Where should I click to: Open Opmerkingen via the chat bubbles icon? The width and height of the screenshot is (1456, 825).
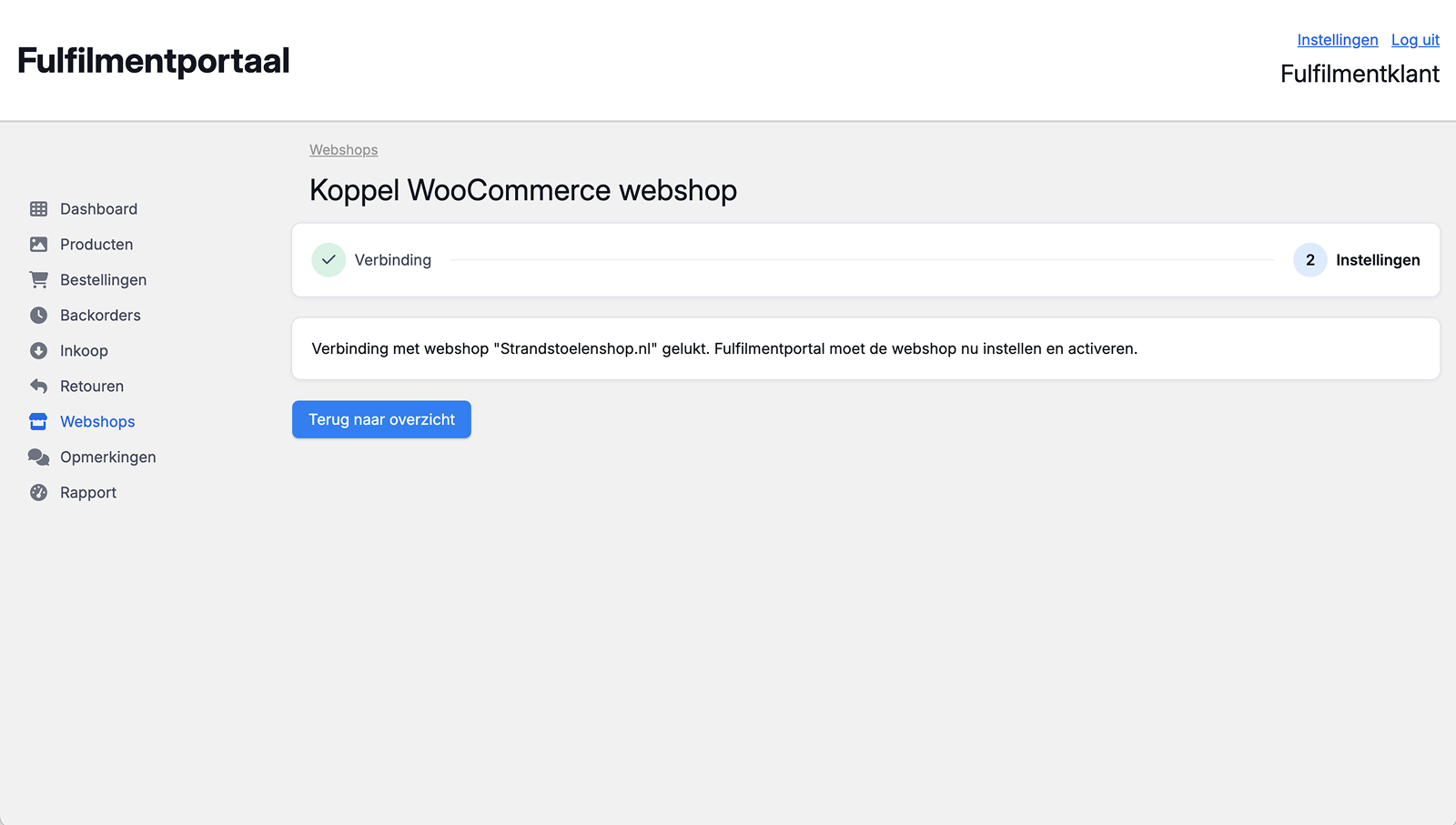click(x=38, y=457)
